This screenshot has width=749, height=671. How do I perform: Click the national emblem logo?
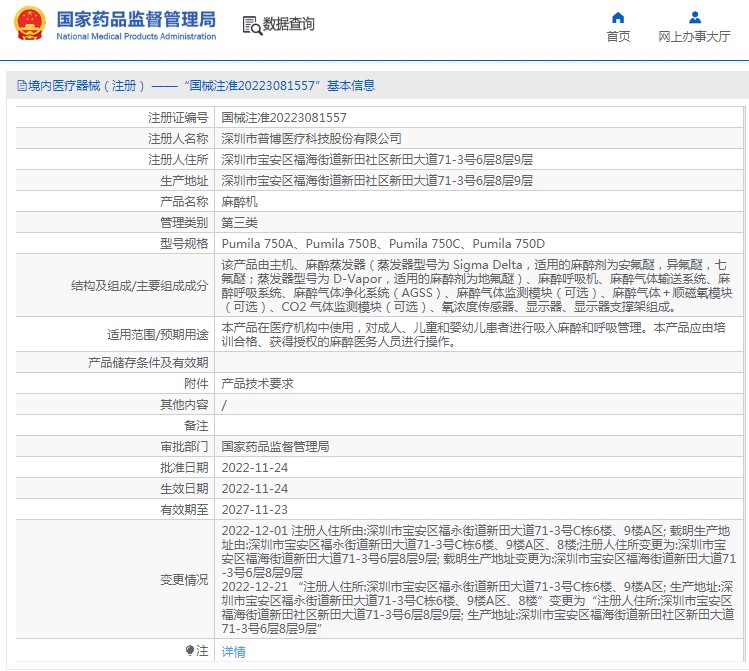30,24
